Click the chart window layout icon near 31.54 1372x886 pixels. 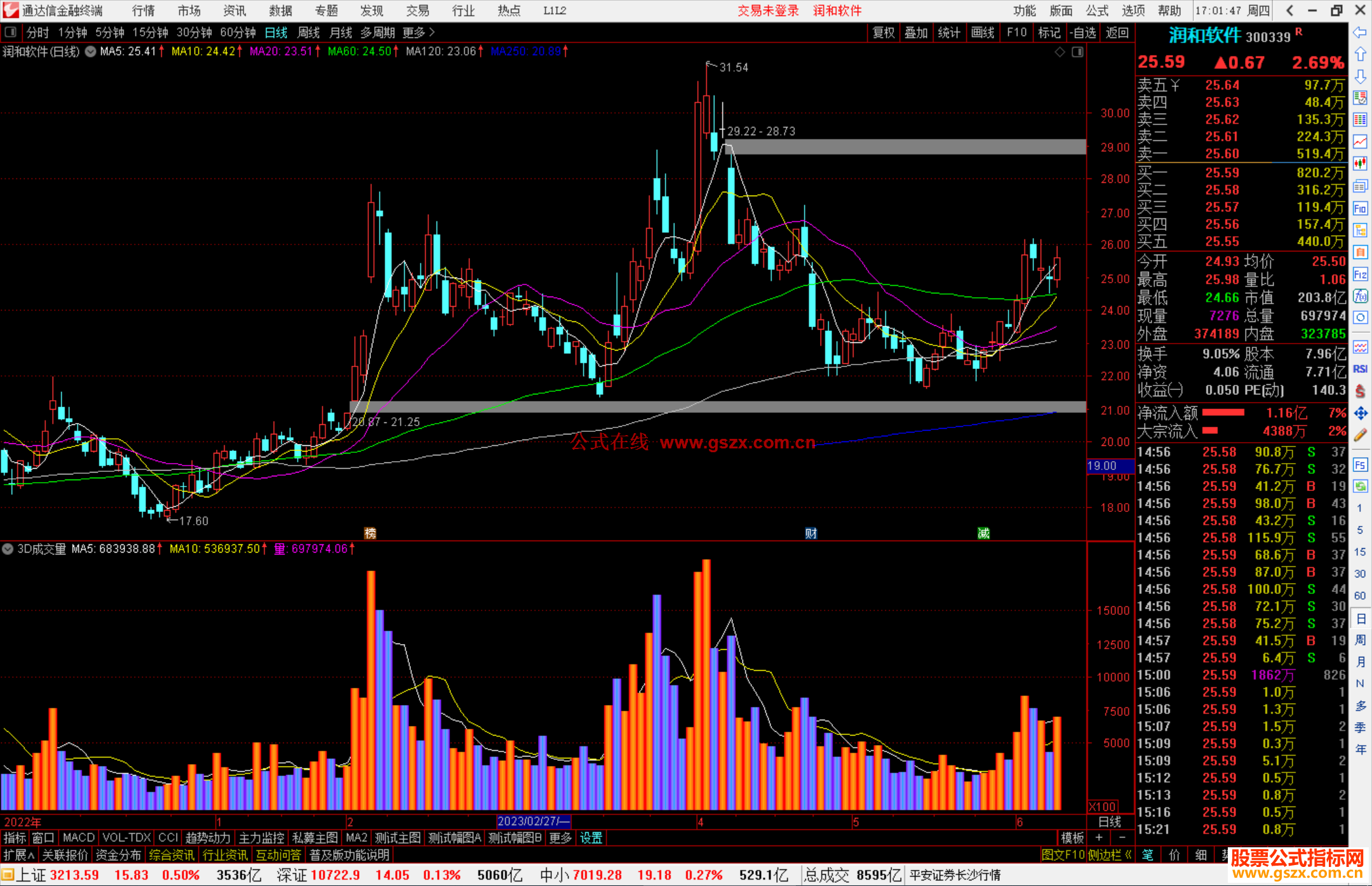(x=1077, y=52)
